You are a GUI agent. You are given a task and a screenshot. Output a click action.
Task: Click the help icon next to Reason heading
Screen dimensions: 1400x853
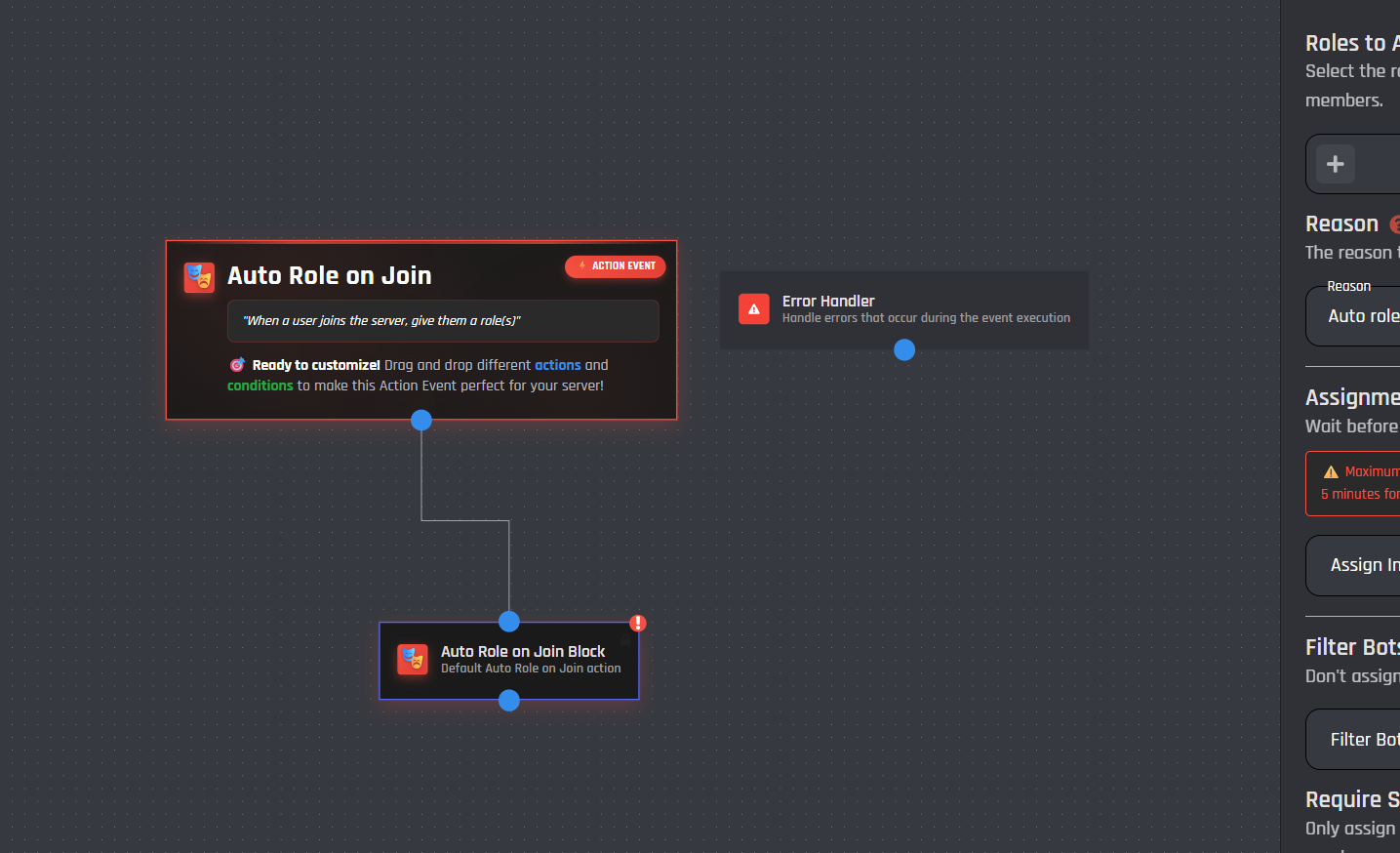click(x=1395, y=224)
